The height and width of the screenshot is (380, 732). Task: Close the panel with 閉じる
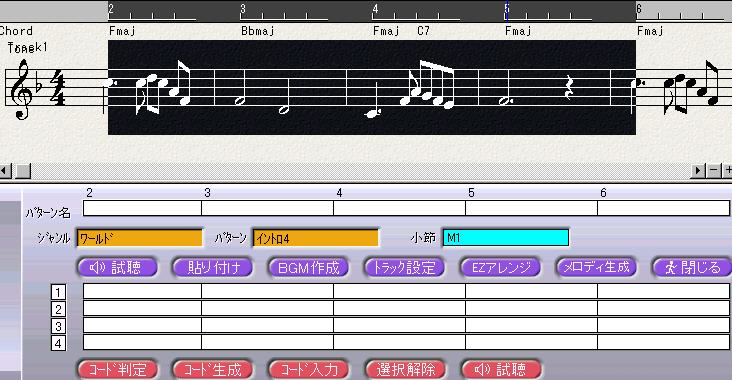pos(692,267)
